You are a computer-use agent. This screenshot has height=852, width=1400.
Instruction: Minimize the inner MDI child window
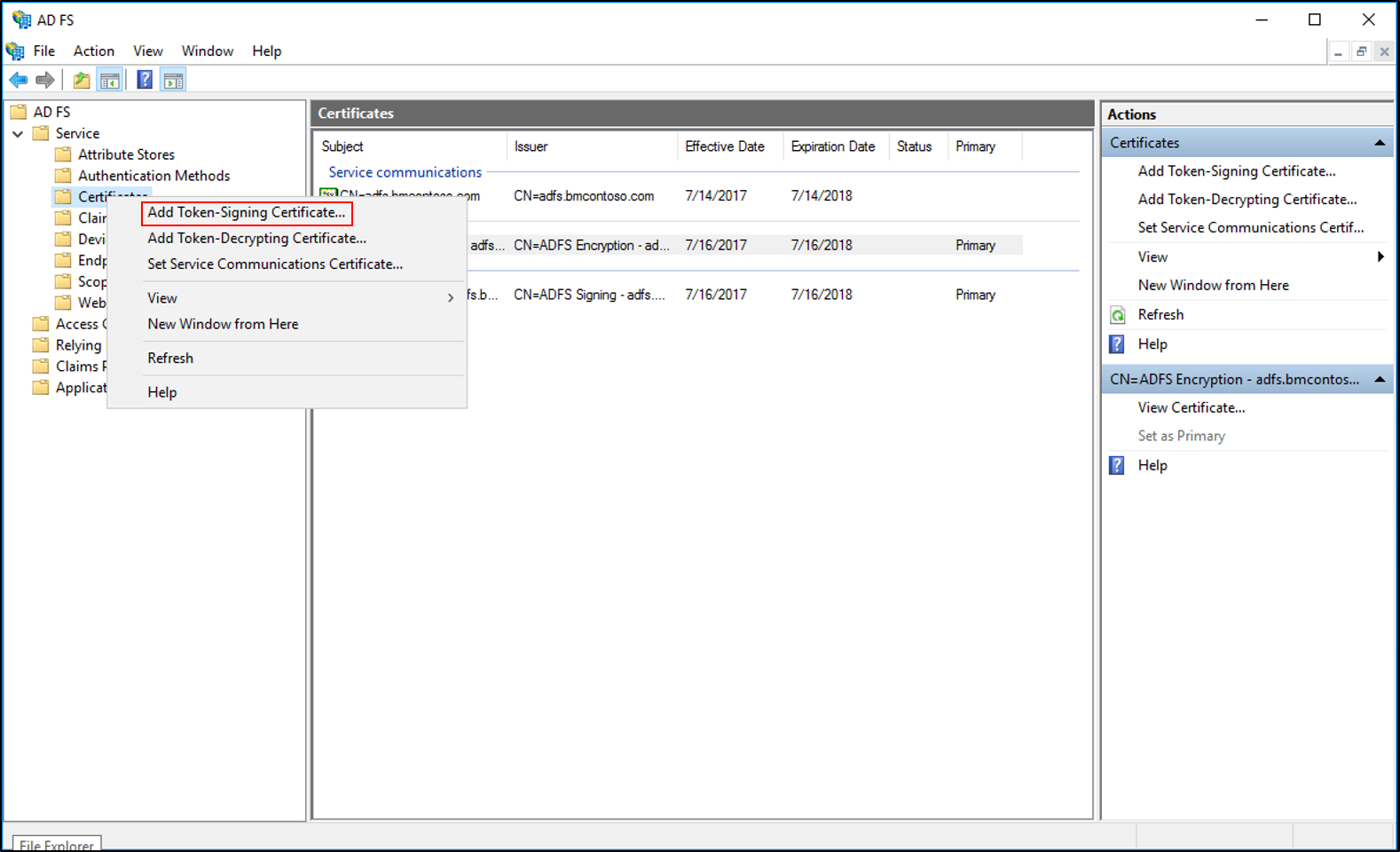pyautogui.click(x=1338, y=52)
